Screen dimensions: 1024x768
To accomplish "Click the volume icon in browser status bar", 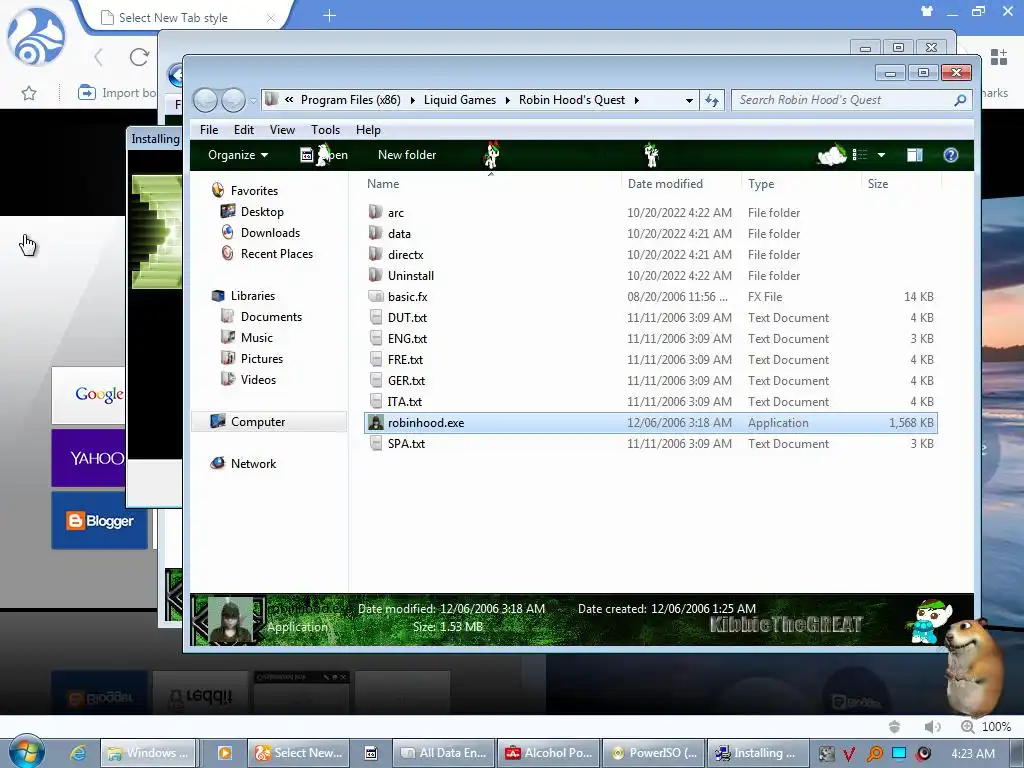I will [x=933, y=727].
